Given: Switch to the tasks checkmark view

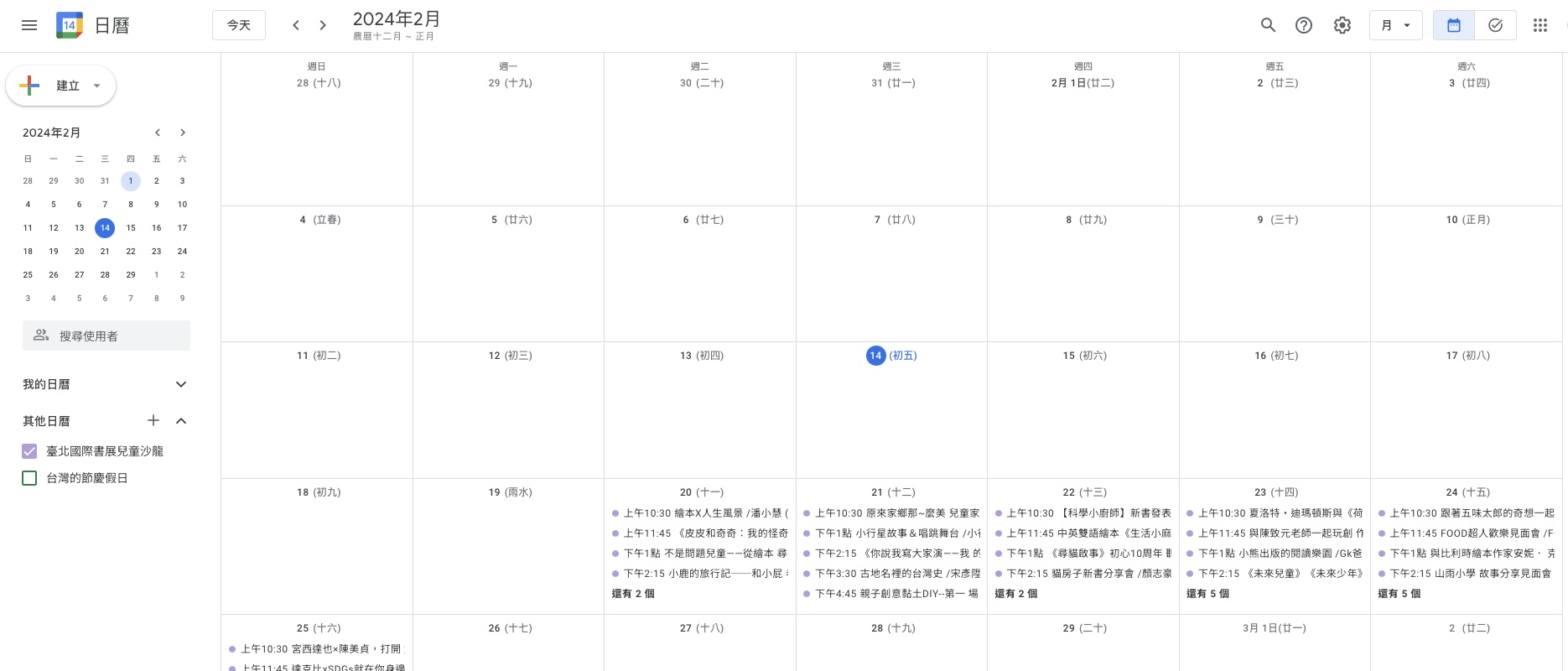Looking at the screenshot, I should 1495,25.
